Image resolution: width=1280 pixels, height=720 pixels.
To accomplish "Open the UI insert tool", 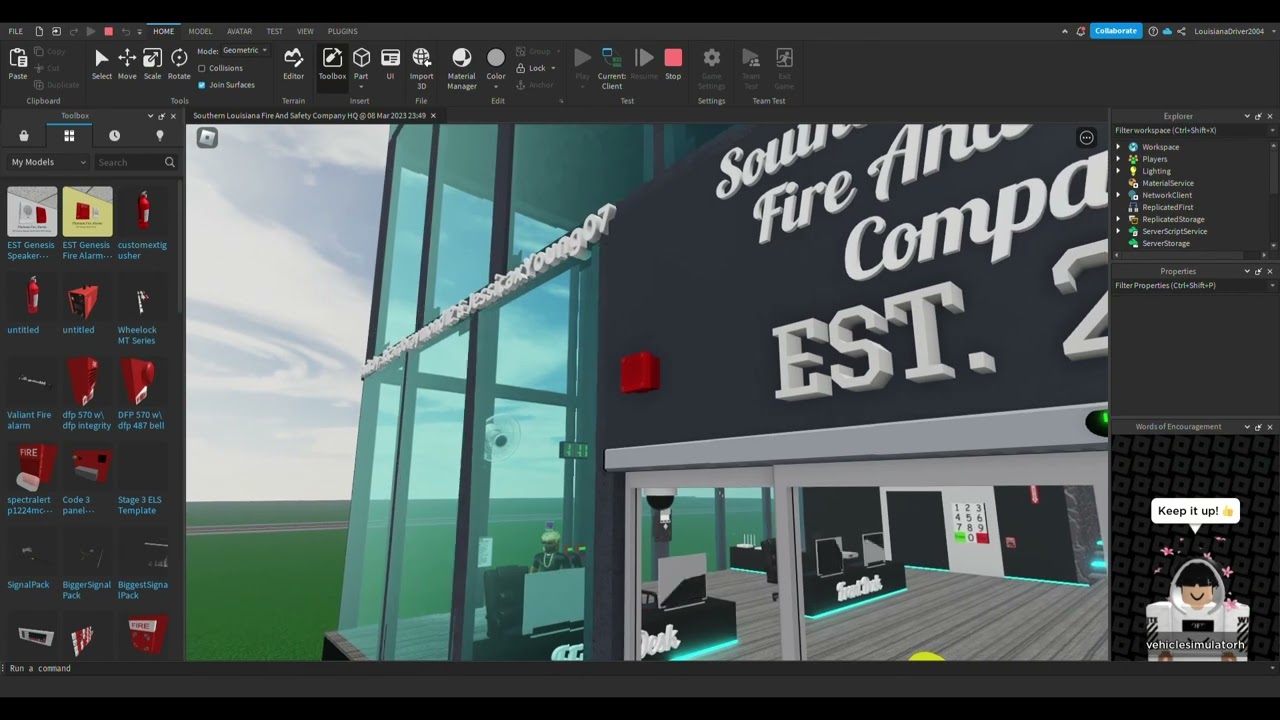I will [390, 64].
